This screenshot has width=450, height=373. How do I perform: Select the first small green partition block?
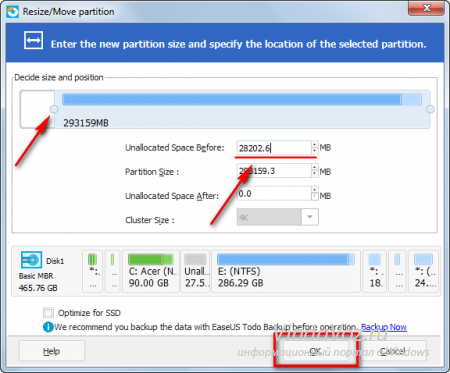click(92, 272)
